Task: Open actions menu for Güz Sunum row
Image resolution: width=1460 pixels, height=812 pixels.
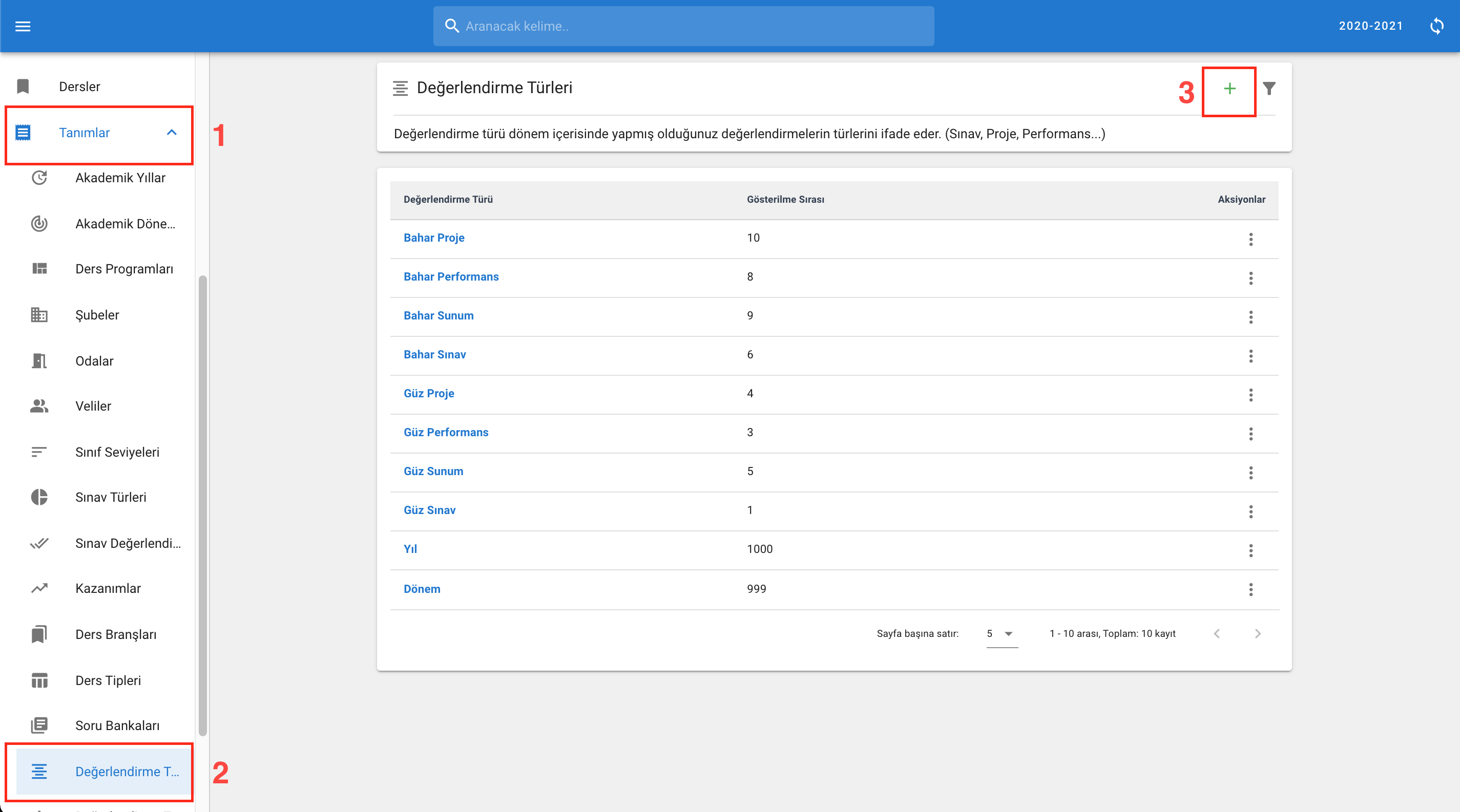Action: pos(1251,473)
